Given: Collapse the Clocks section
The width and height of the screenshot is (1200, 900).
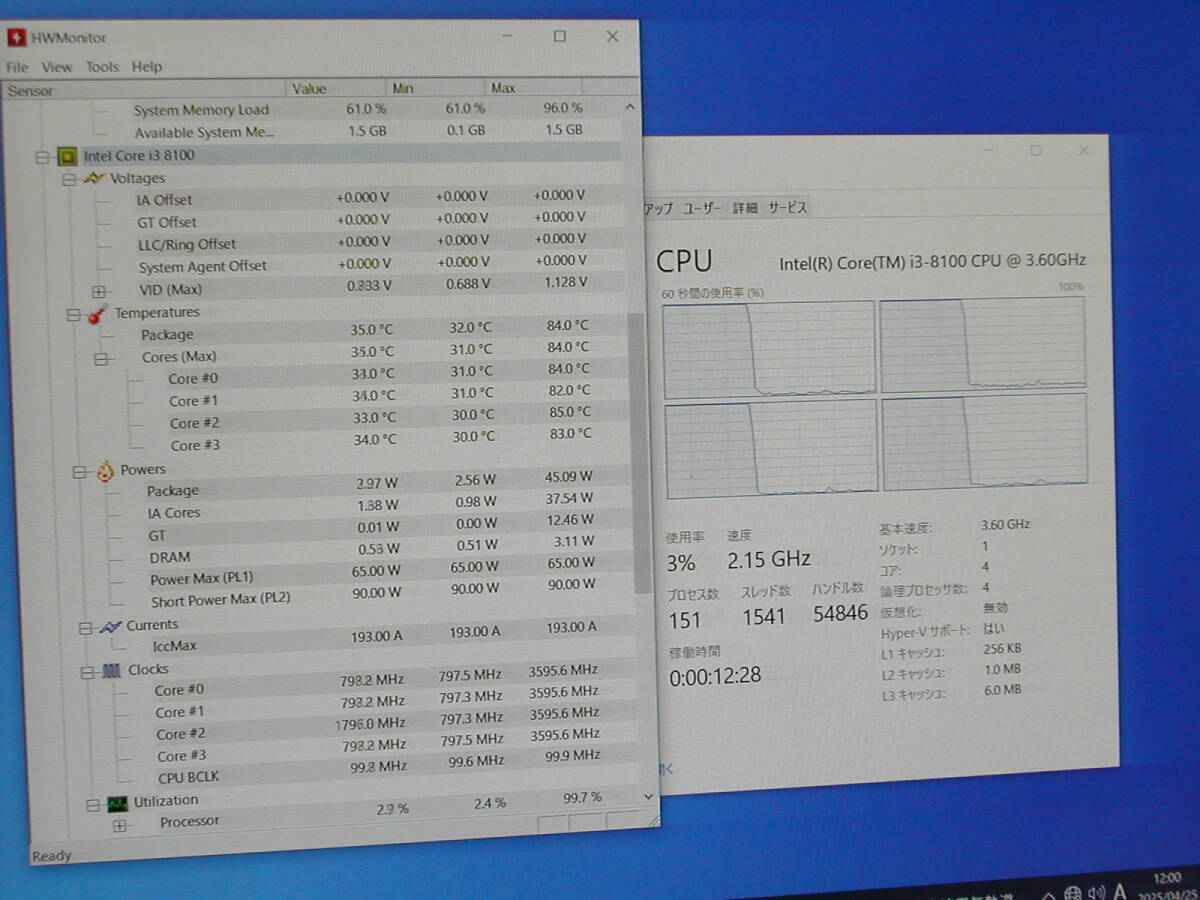Looking at the screenshot, I should click(x=88, y=672).
